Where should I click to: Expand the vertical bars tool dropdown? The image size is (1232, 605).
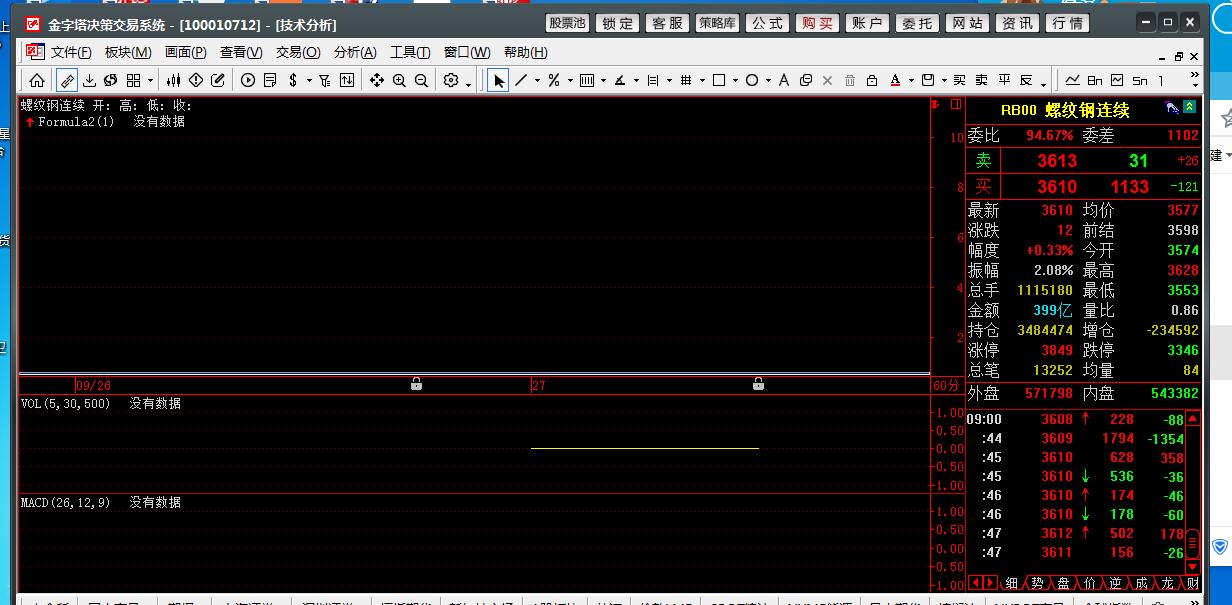click(x=603, y=81)
